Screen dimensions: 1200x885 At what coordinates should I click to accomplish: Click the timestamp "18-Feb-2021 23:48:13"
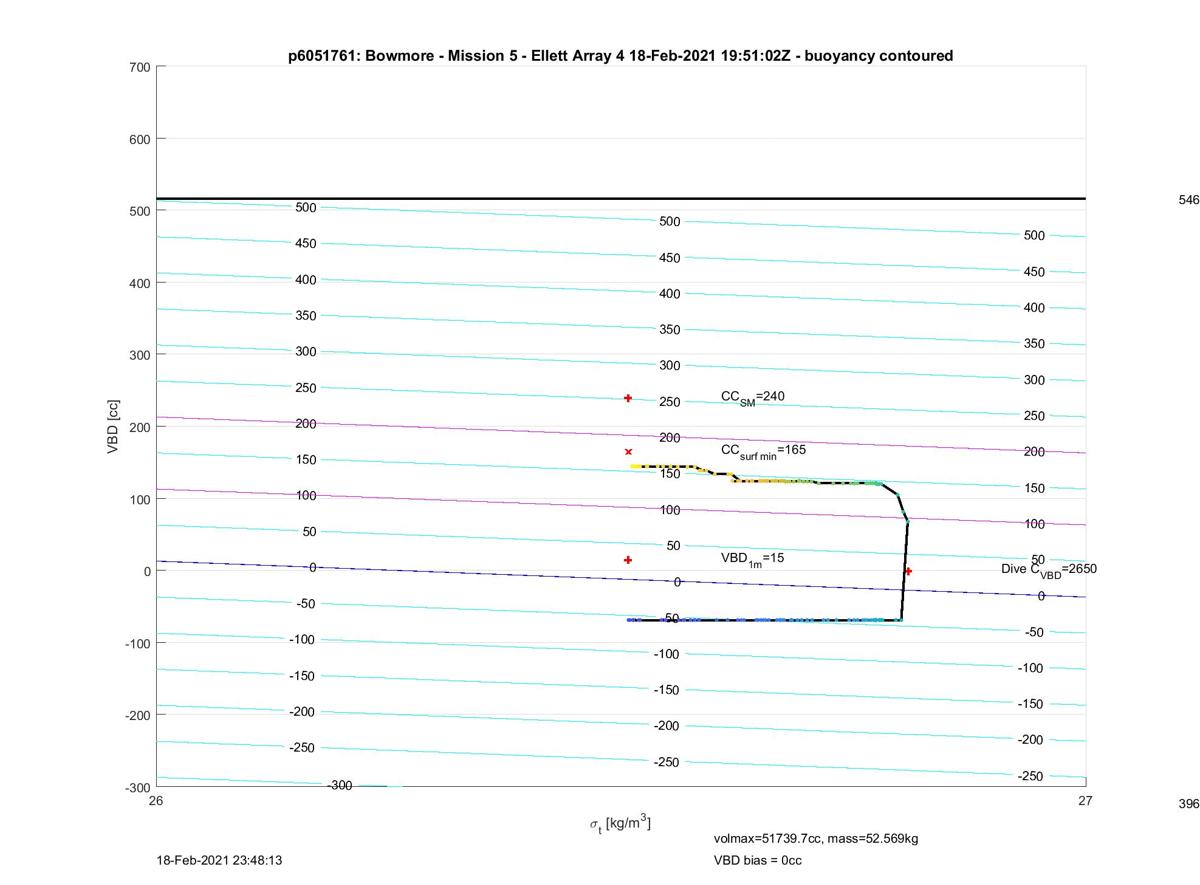coord(220,860)
